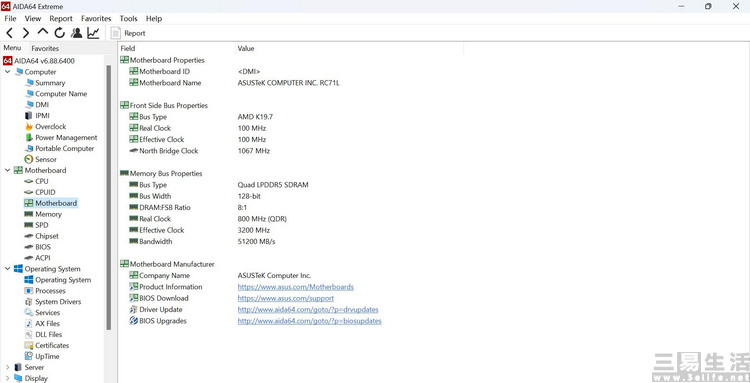The image size is (750, 383).
Task: Open the UpTime tree item
Action: point(42,357)
